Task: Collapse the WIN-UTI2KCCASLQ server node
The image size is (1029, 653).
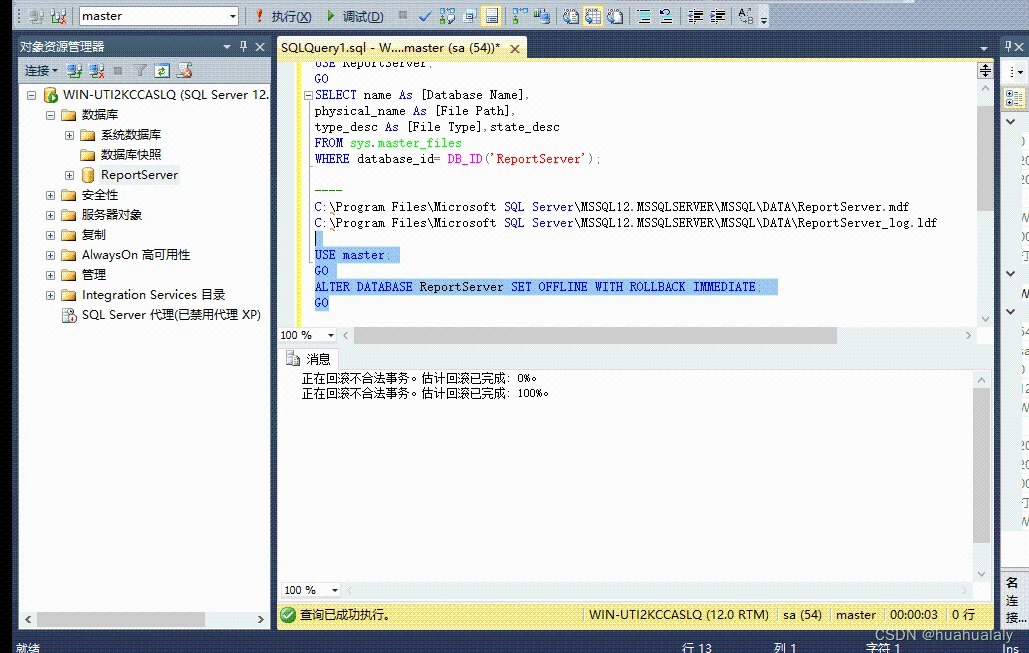Action: (31, 95)
